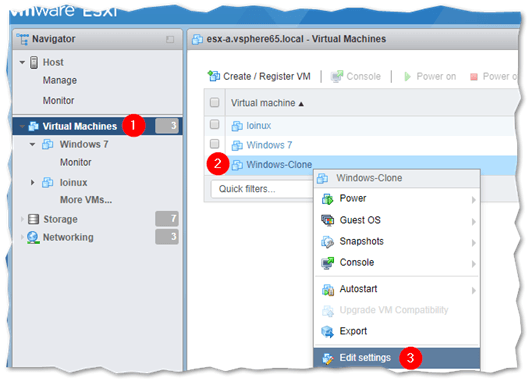Check the Windows 7 row checkbox
This screenshot has height=382, width=529.
215,144
